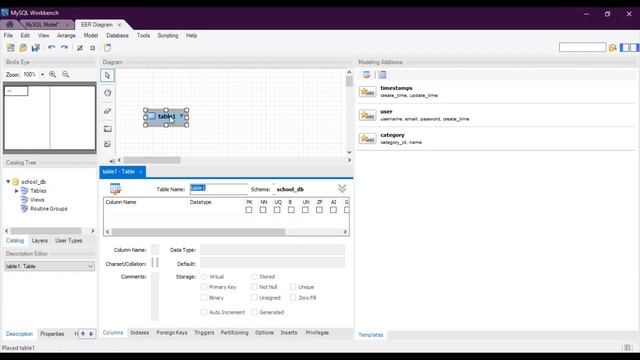Click the table icon in table editor
Image resolution: width=640 pixels, height=360 pixels.
116,189
